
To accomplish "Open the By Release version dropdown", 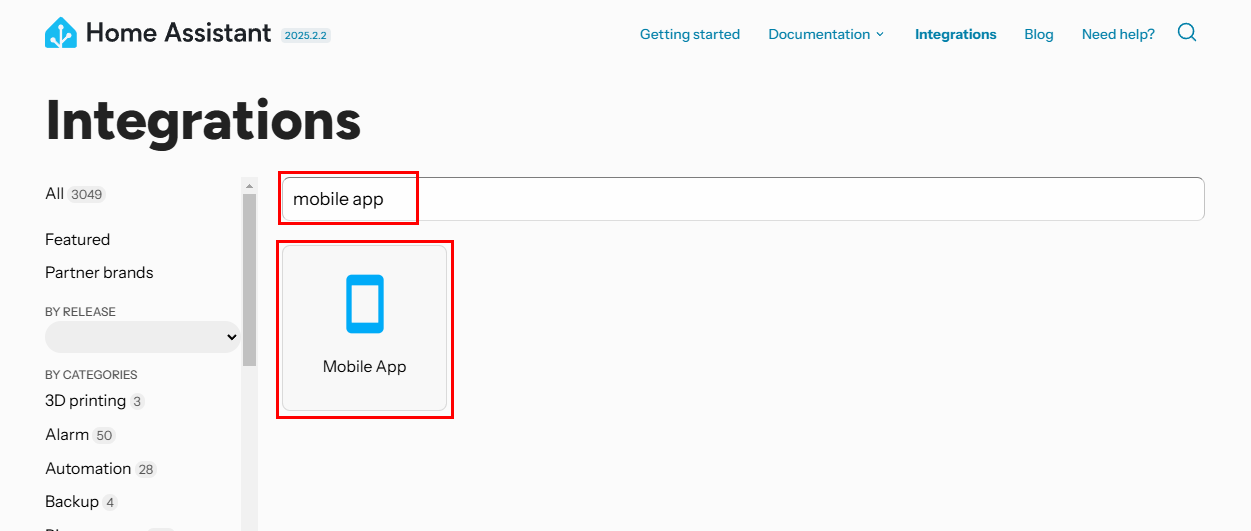I will [143, 337].
